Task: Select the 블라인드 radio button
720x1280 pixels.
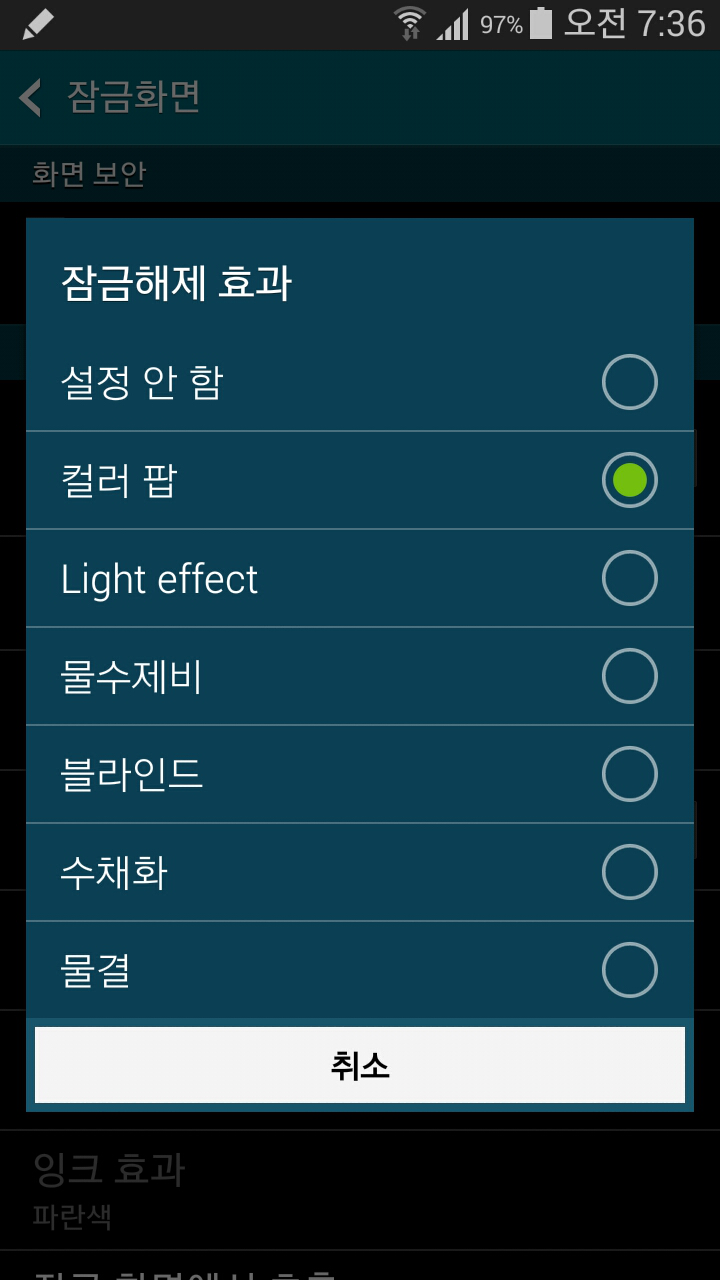Action: pos(630,774)
